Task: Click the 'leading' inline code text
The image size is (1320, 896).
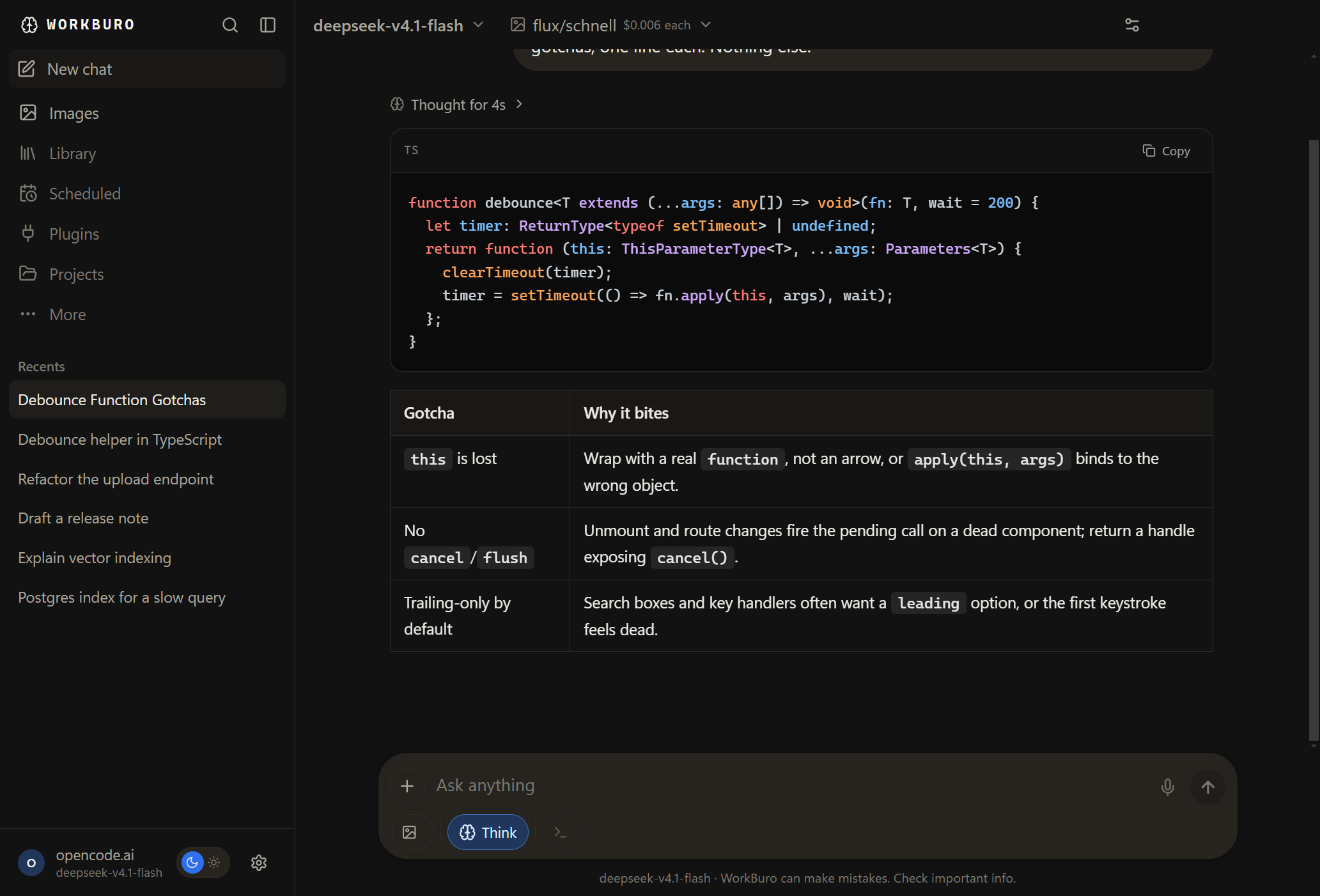Action: 928,603
